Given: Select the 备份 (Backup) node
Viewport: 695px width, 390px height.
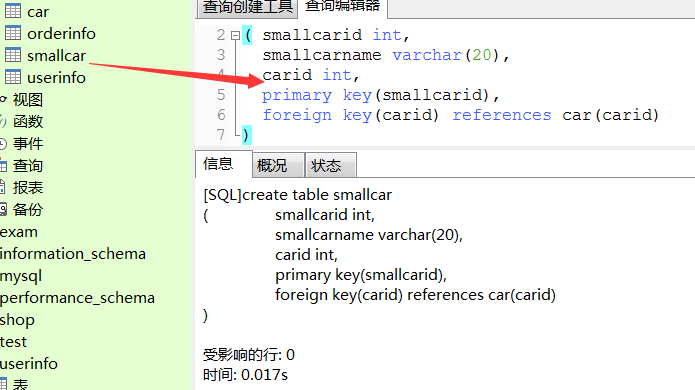Looking at the screenshot, I should (x=27, y=210).
